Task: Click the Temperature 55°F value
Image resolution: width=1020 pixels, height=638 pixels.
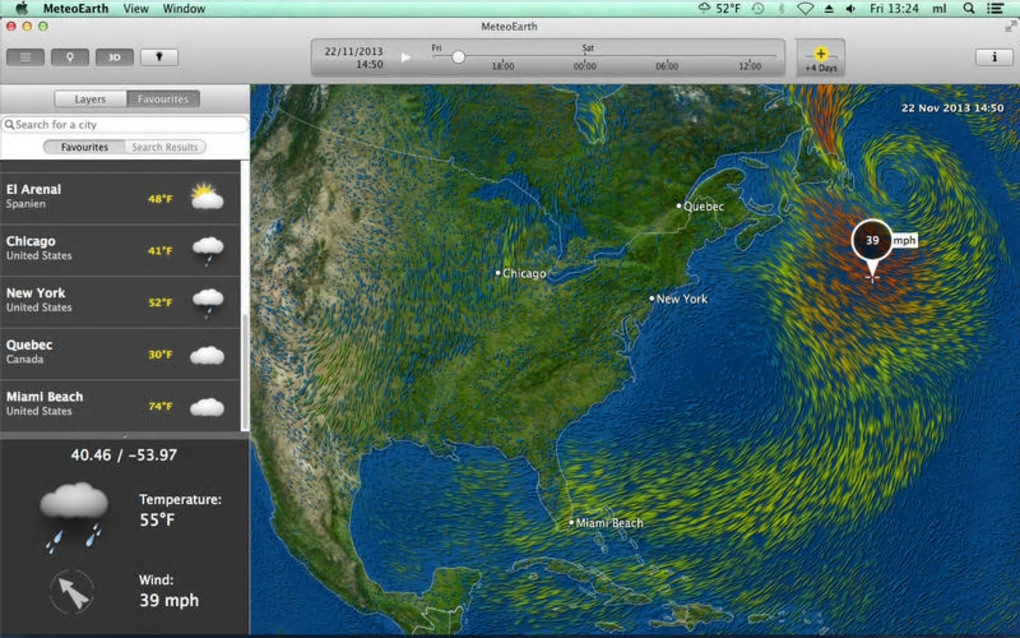Action: pyautogui.click(x=157, y=520)
